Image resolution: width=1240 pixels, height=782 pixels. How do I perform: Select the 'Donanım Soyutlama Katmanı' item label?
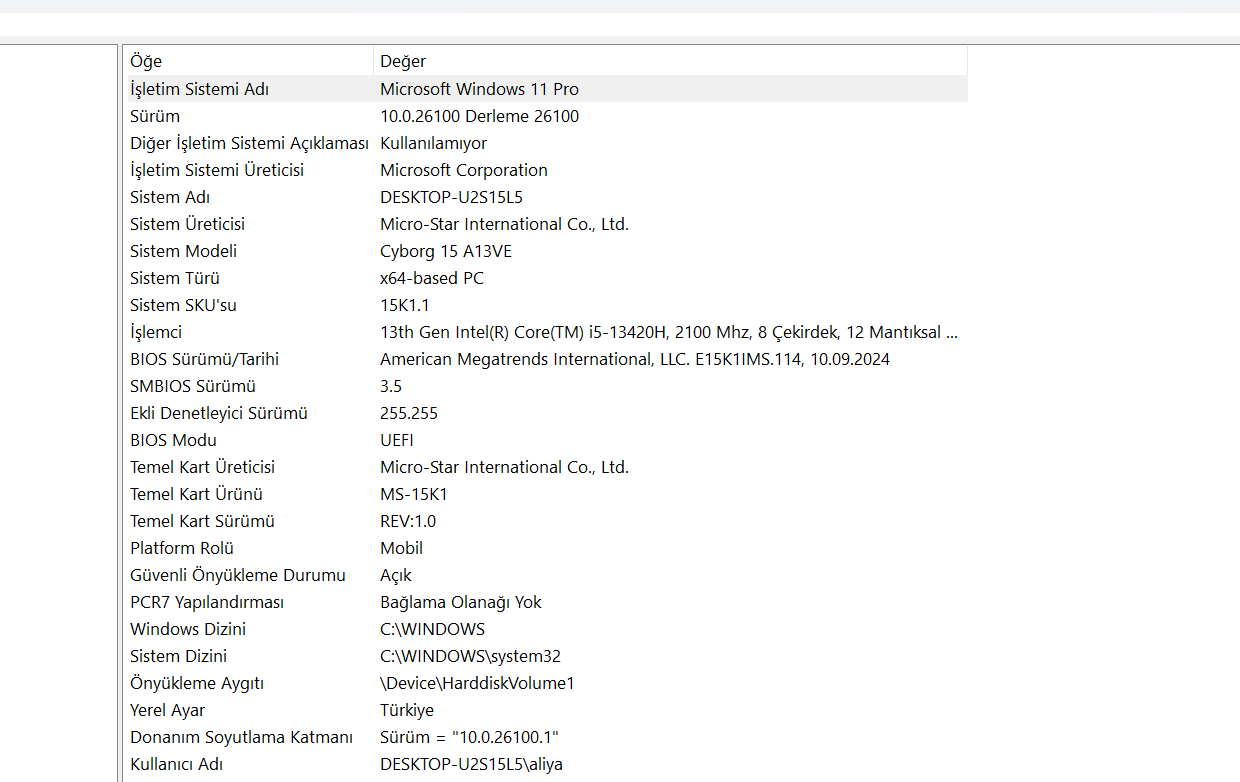(241, 737)
